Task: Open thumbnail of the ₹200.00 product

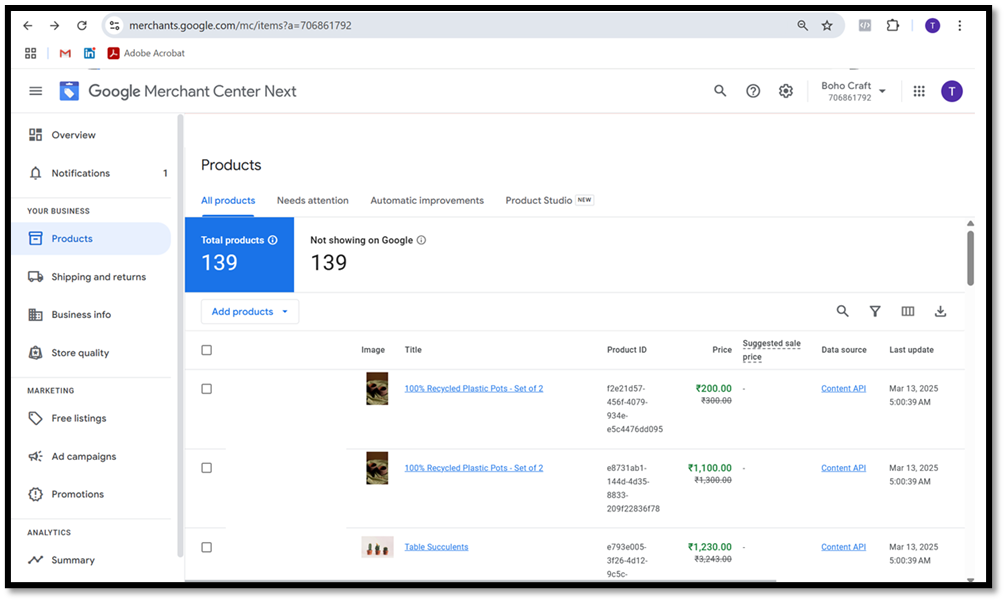Action: click(x=377, y=389)
